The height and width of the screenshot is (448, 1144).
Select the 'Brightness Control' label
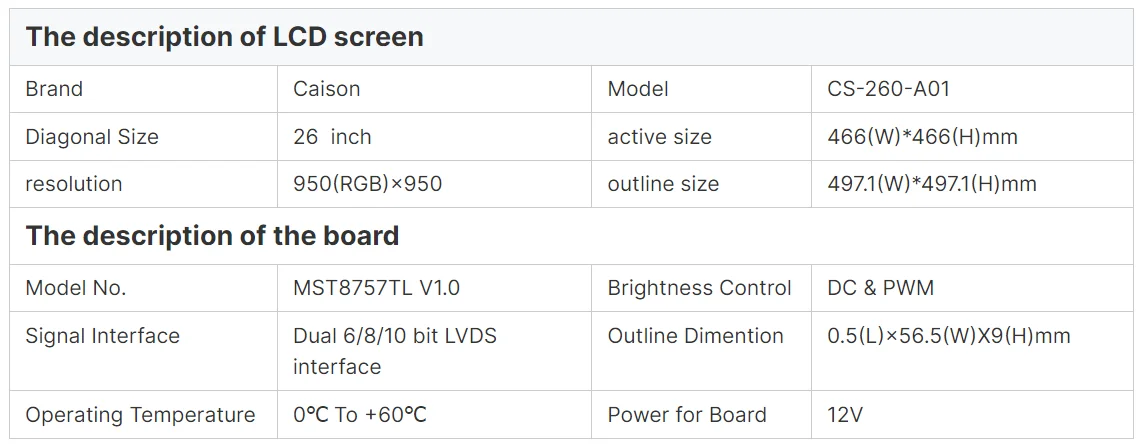pos(699,288)
